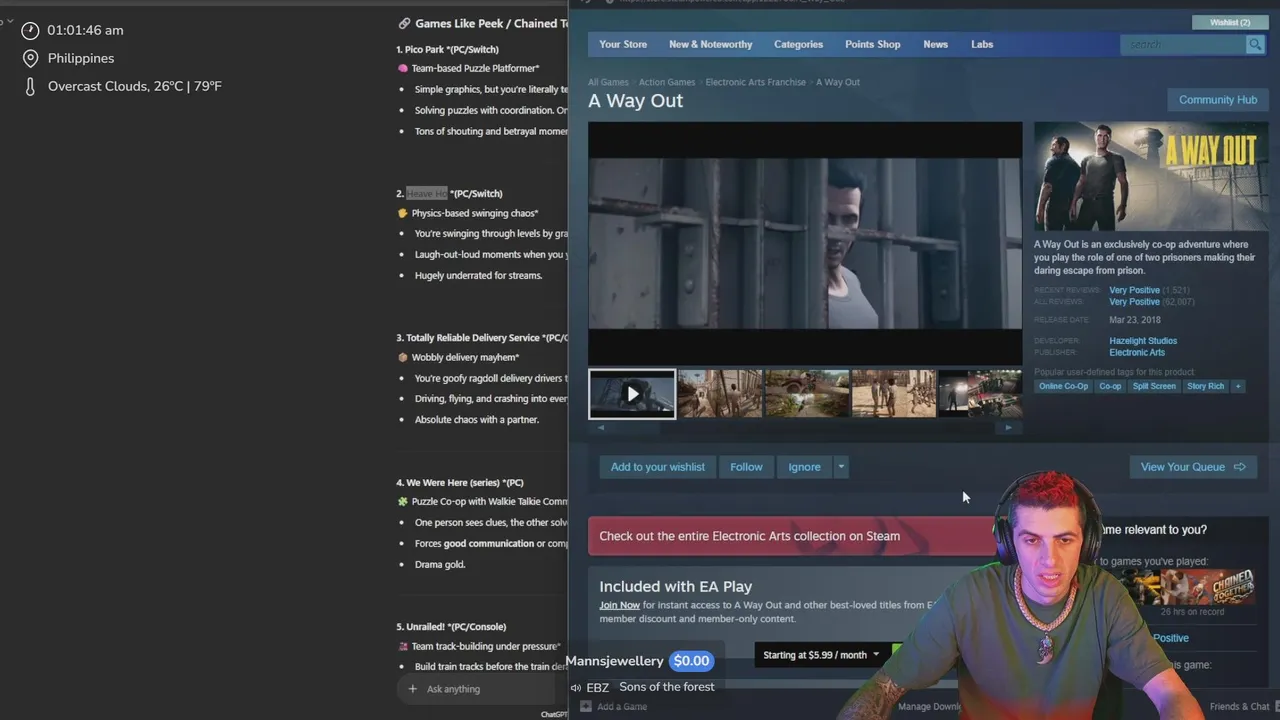Open the Hazelight Studios developer link
The width and height of the screenshot is (1280, 720).
(x=1143, y=341)
